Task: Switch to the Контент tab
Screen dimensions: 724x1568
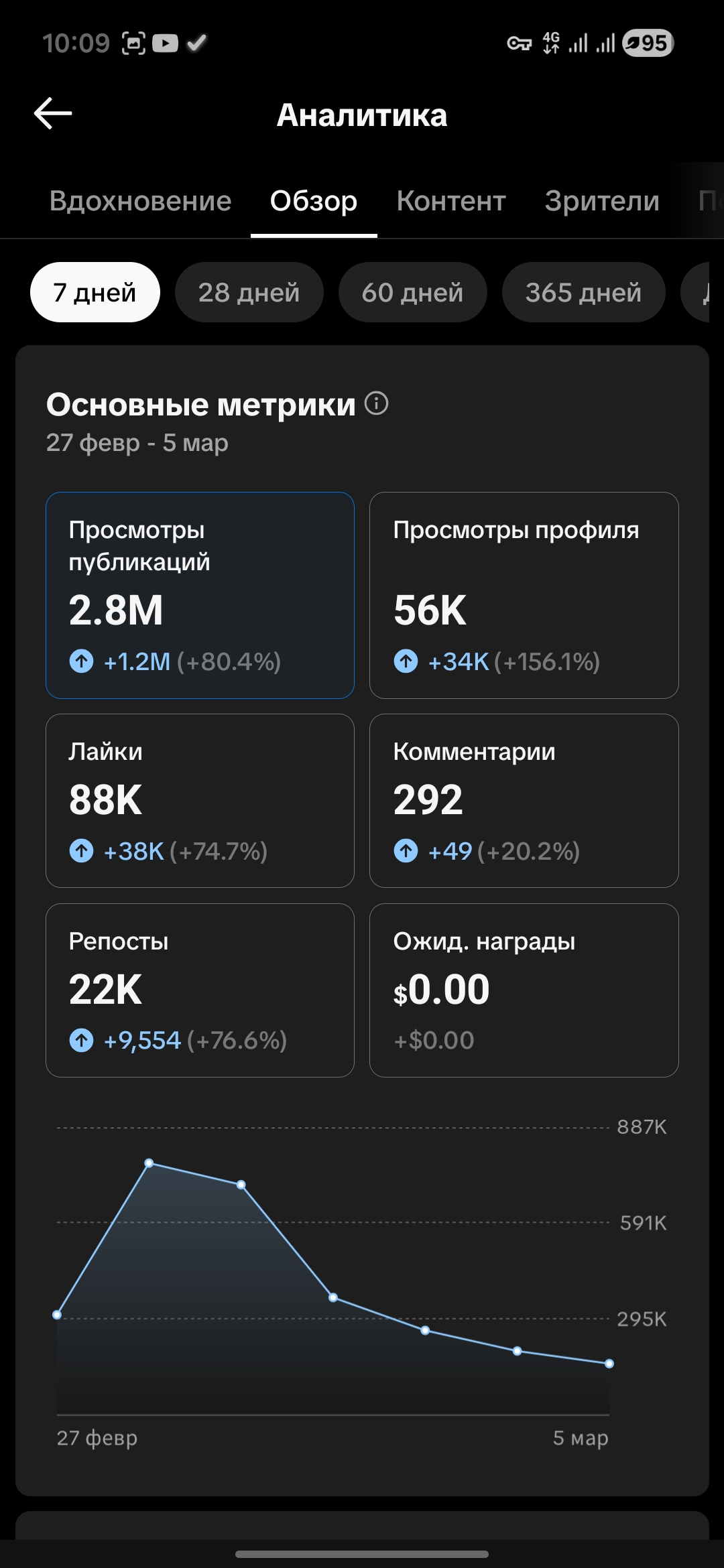Action: pyautogui.click(x=450, y=201)
